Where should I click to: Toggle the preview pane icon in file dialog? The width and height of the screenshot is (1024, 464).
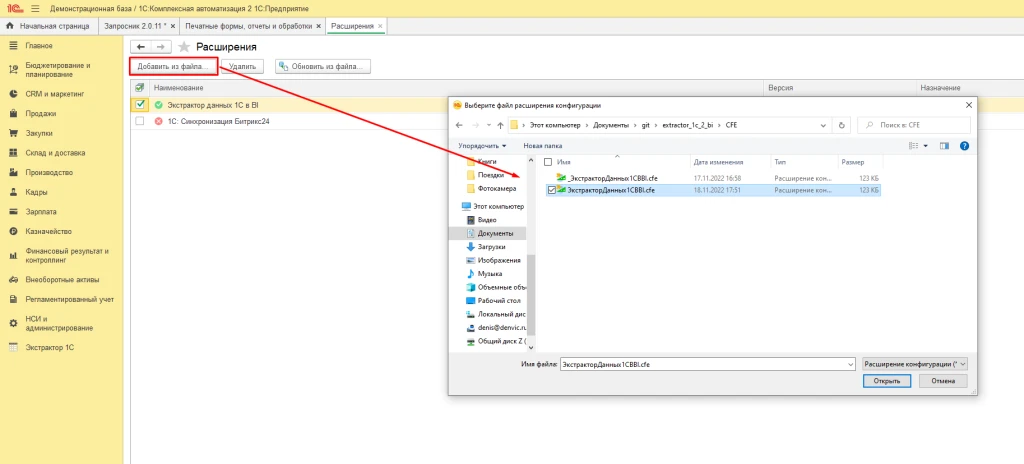pyautogui.click(x=944, y=146)
